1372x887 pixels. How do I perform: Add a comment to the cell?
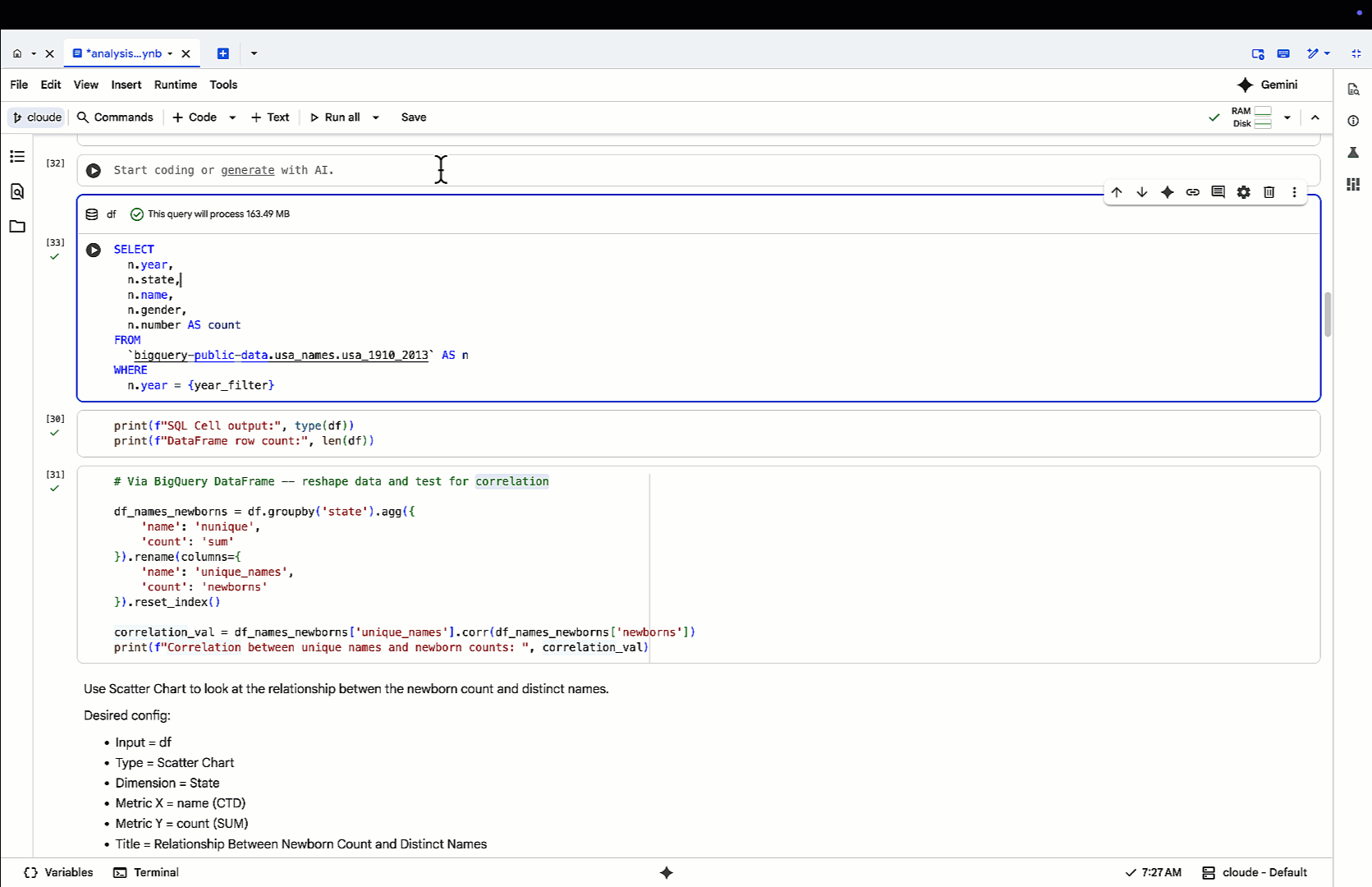(x=1218, y=192)
